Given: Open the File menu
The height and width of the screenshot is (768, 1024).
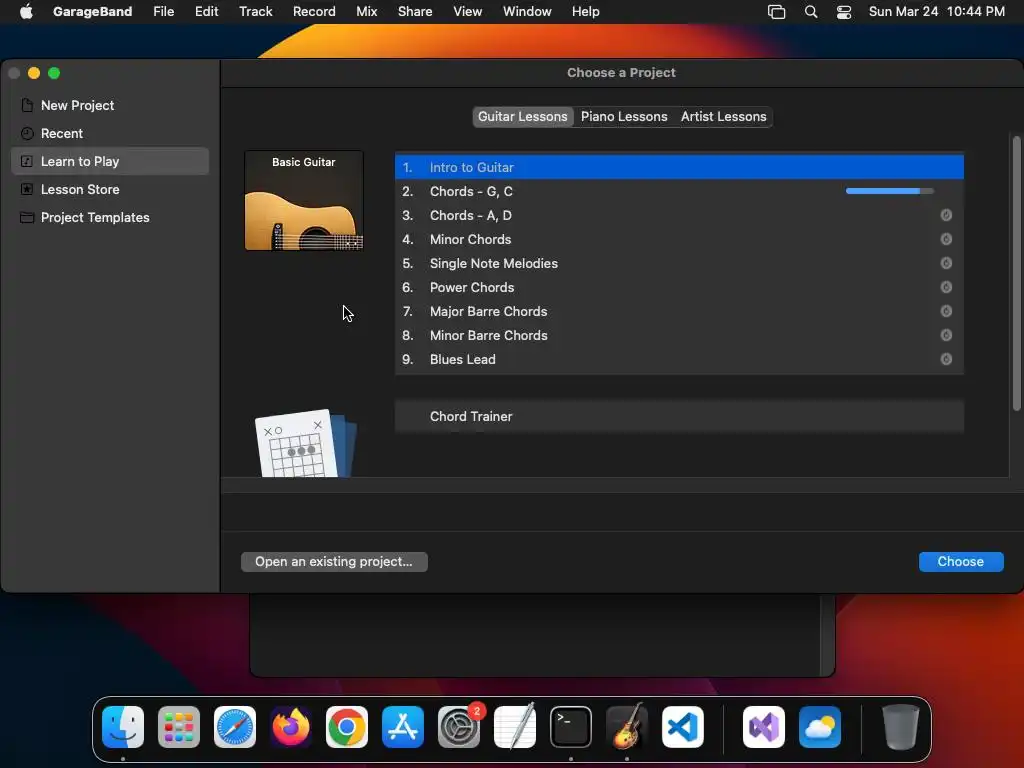Looking at the screenshot, I should tap(163, 12).
